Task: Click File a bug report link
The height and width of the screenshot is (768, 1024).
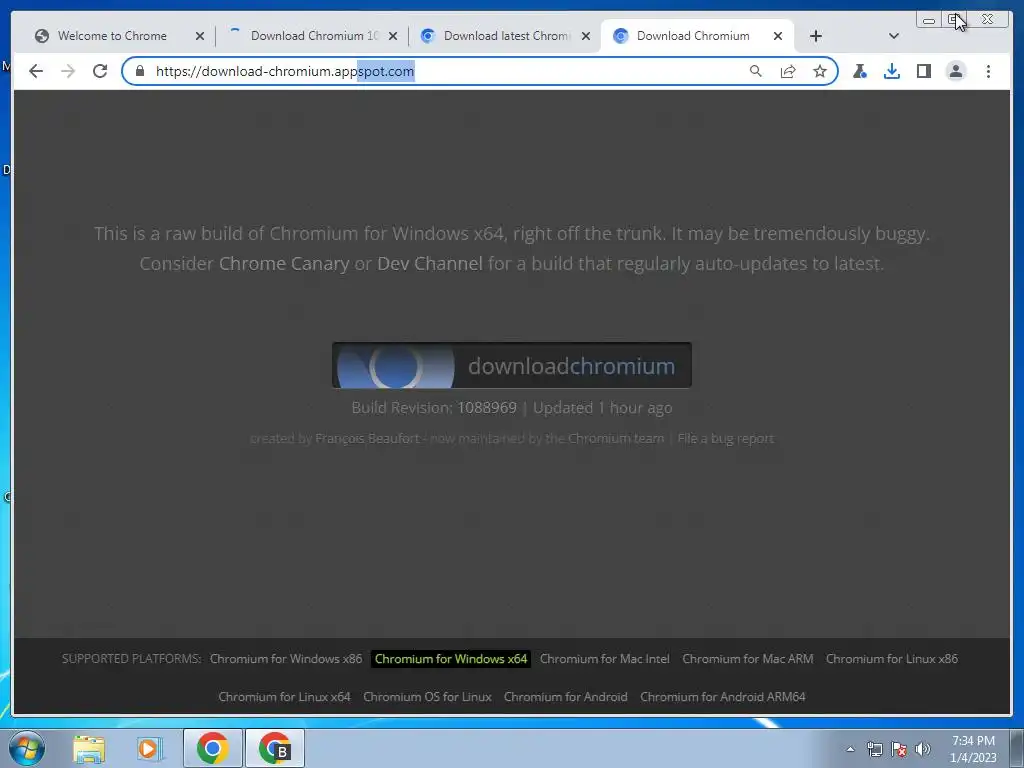Action: 726,438
